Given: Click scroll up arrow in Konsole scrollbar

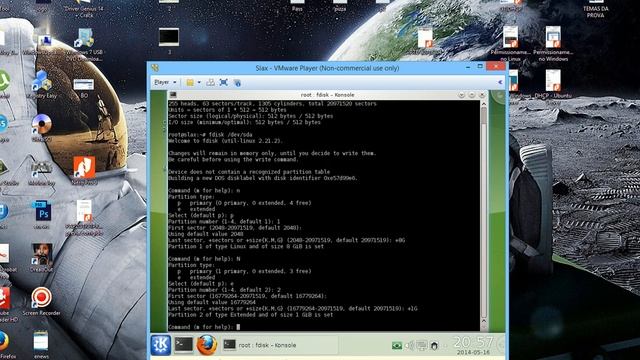Looking at the screenshot, I should tap(484, 104).
